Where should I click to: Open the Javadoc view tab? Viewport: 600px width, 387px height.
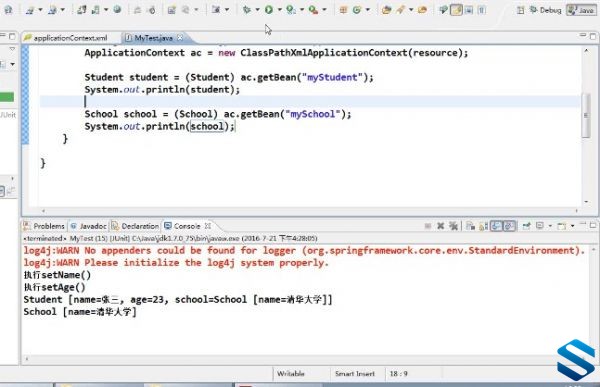point(89,226)
